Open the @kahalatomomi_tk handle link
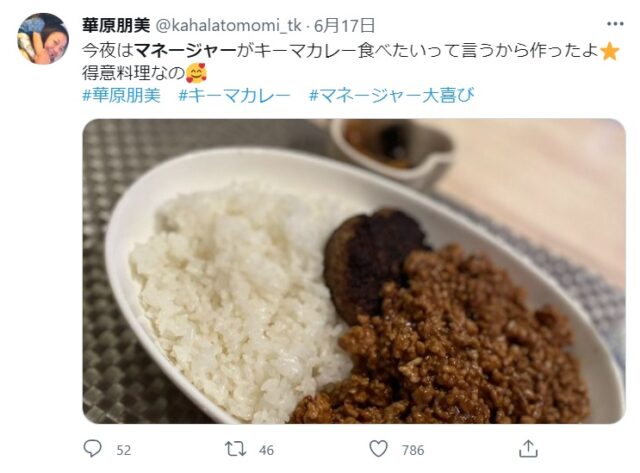The image size is (640, 473). (229, 26)
